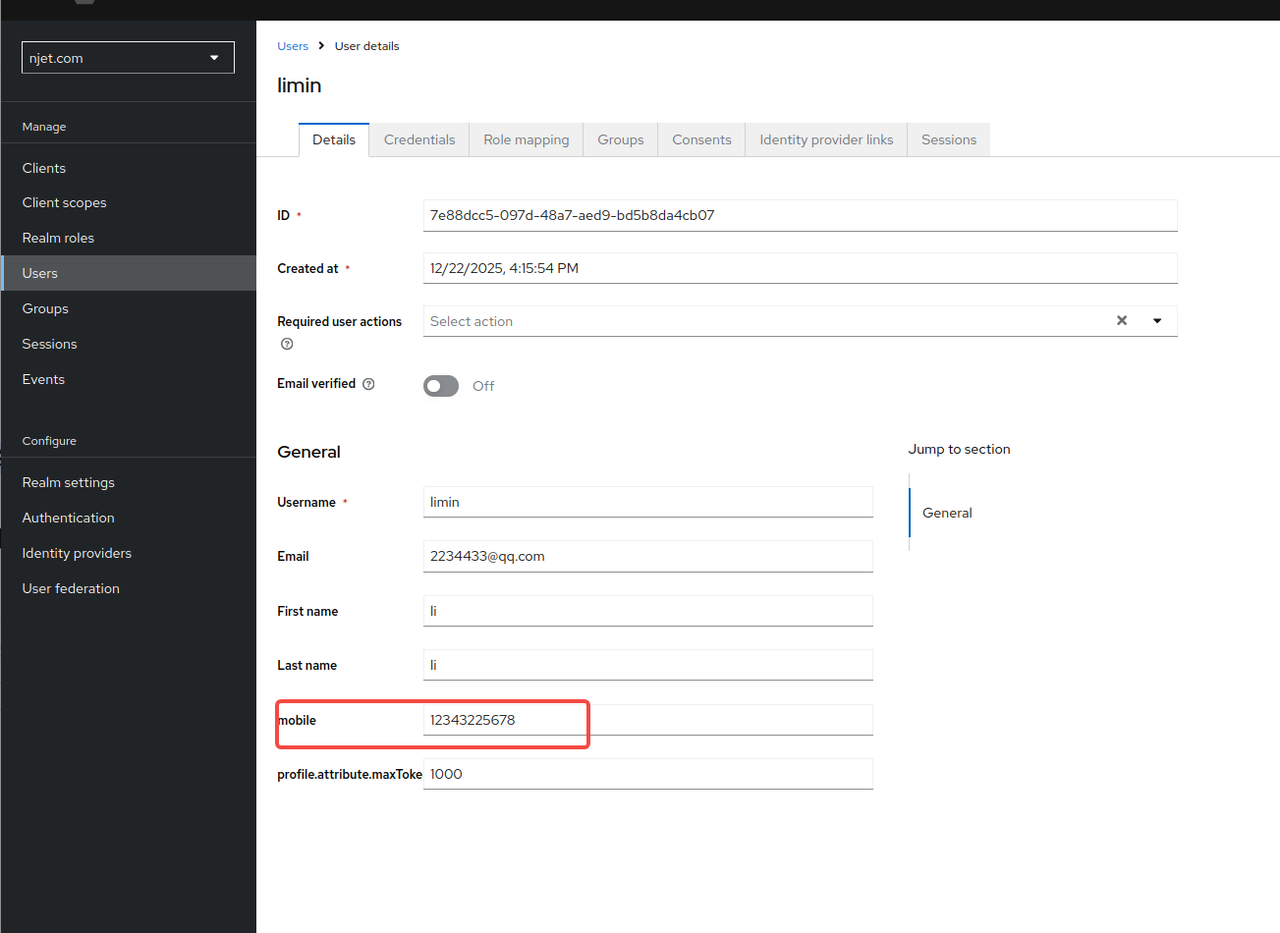This screenshot has width=1280, height=933.
Task: Switch to the Credentials tab
Action: [x=419, y=140]
